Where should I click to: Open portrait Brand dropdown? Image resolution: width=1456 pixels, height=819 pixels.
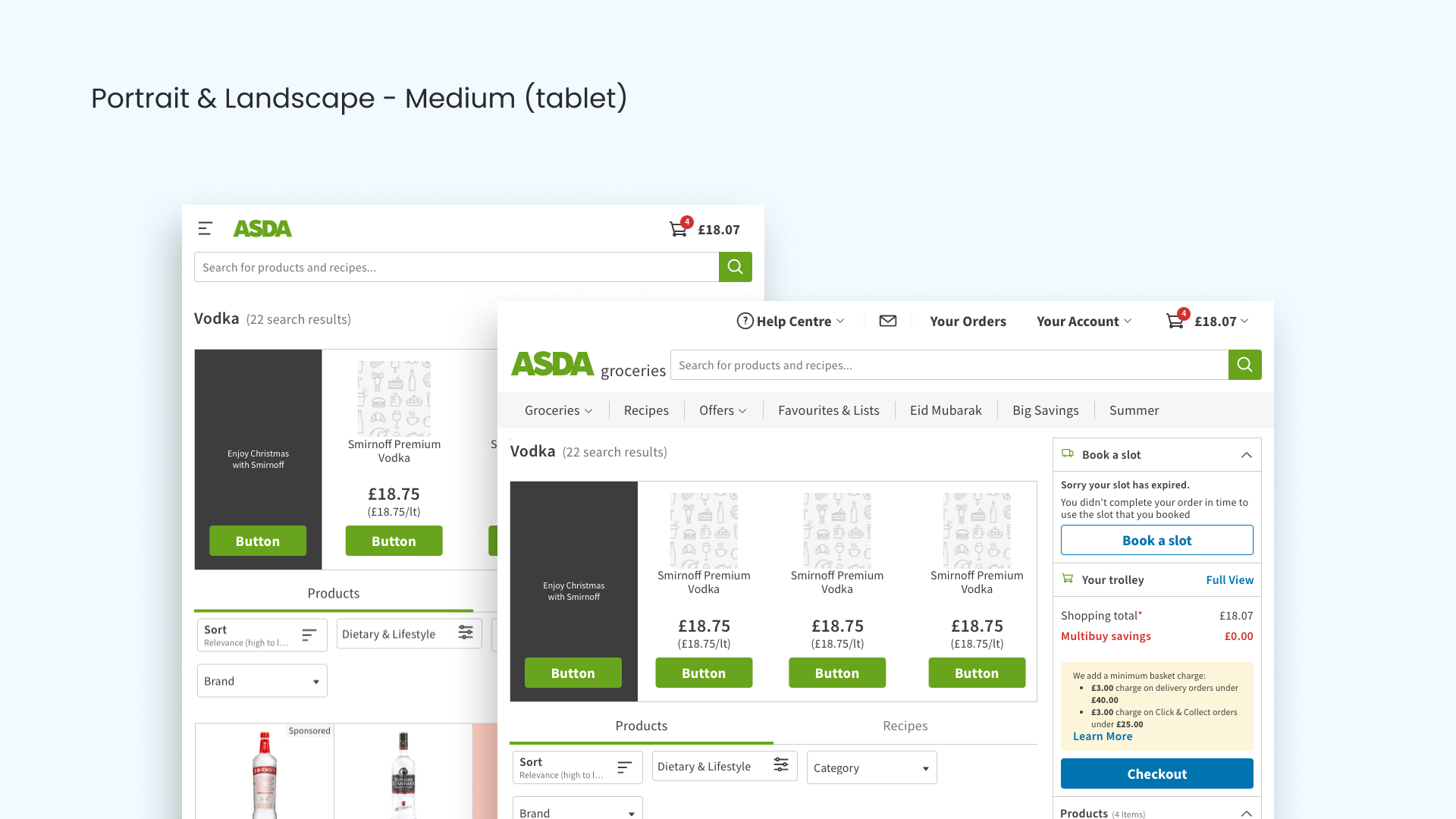click(262, 681)
